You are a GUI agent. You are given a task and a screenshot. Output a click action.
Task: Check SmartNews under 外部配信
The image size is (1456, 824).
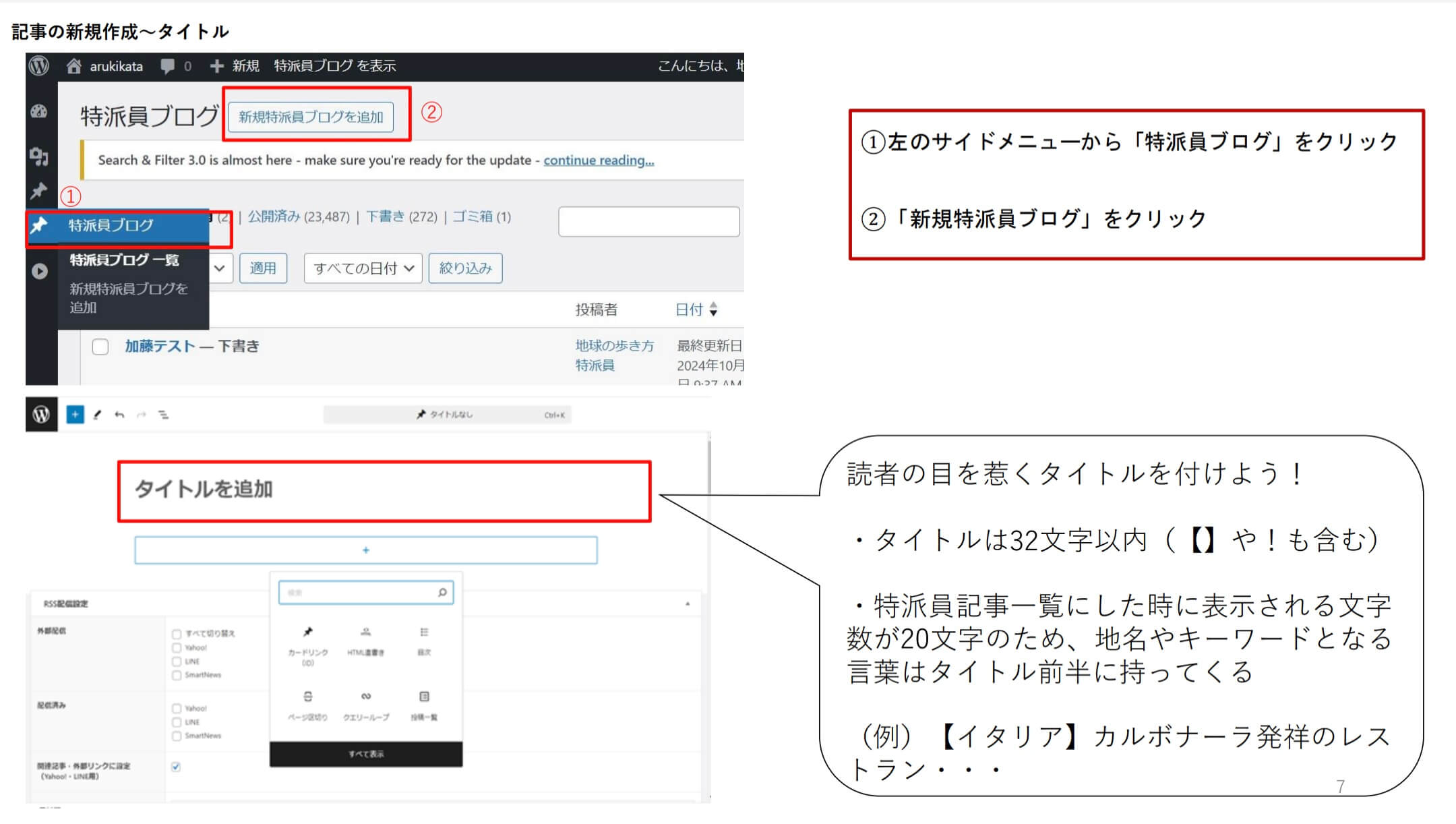click(177, 675)
